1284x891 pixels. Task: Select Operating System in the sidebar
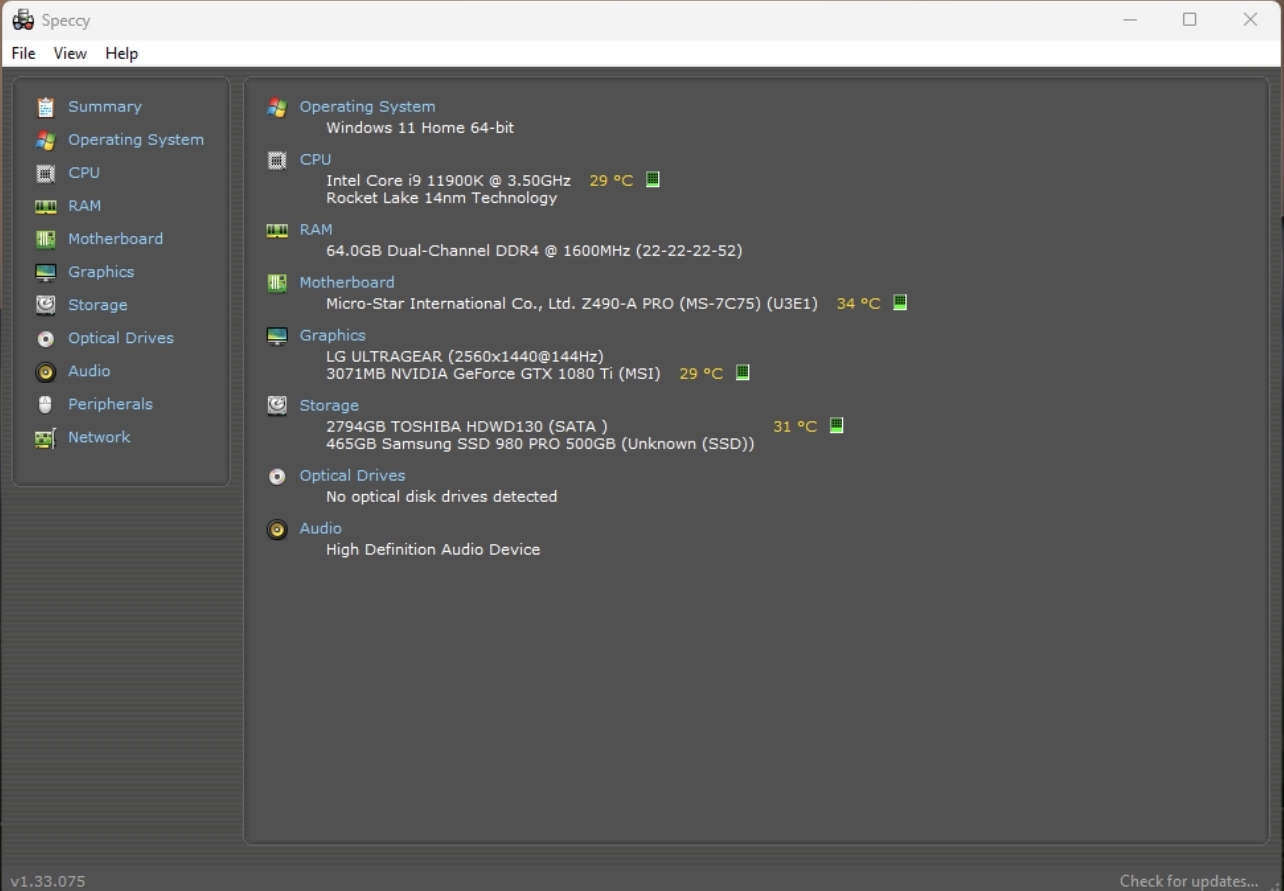135,140
